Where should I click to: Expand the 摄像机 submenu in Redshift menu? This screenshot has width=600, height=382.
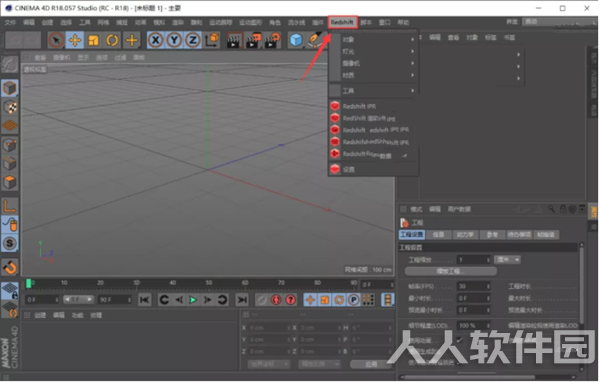point(373,63)
